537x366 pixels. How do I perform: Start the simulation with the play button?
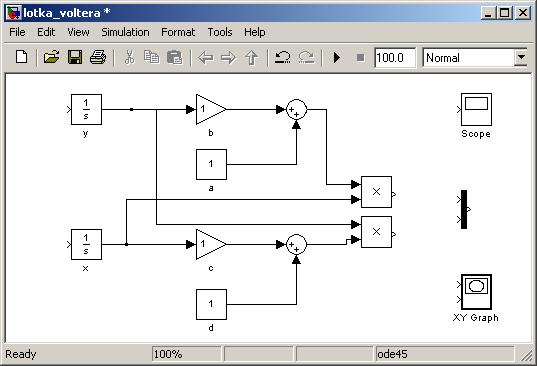tap(337, 58)
